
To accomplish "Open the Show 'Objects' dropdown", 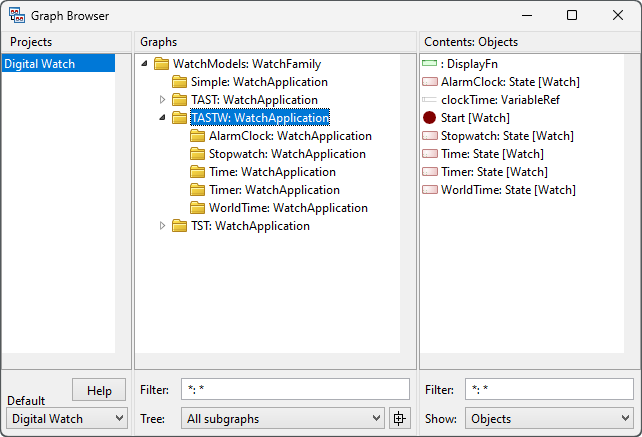I will coord(548,418).
